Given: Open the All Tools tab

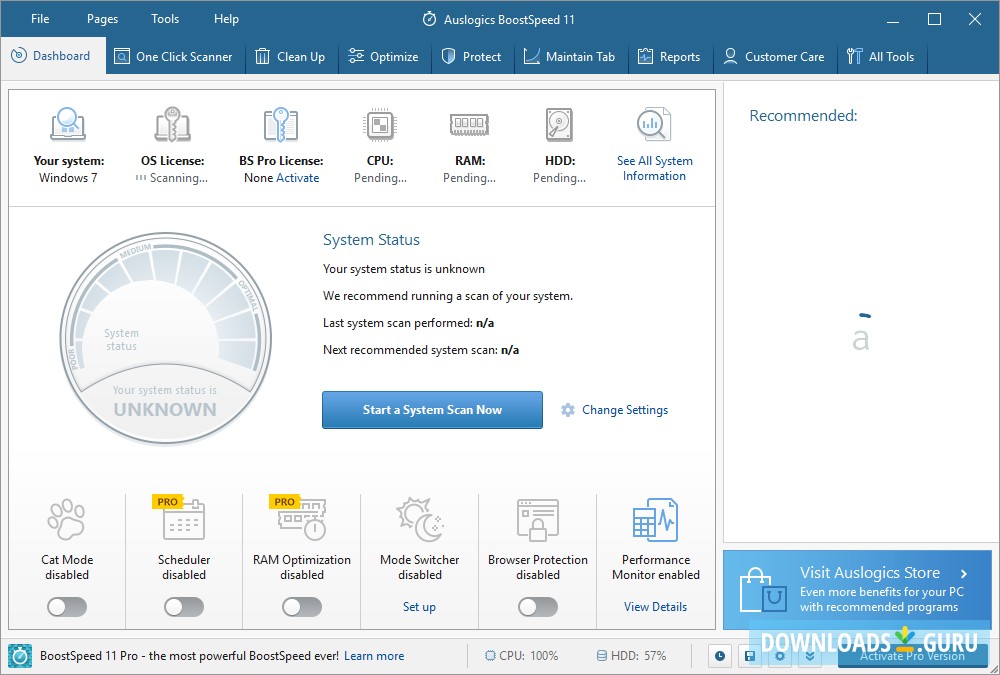Looking at the screenshot, I should 882,56.
